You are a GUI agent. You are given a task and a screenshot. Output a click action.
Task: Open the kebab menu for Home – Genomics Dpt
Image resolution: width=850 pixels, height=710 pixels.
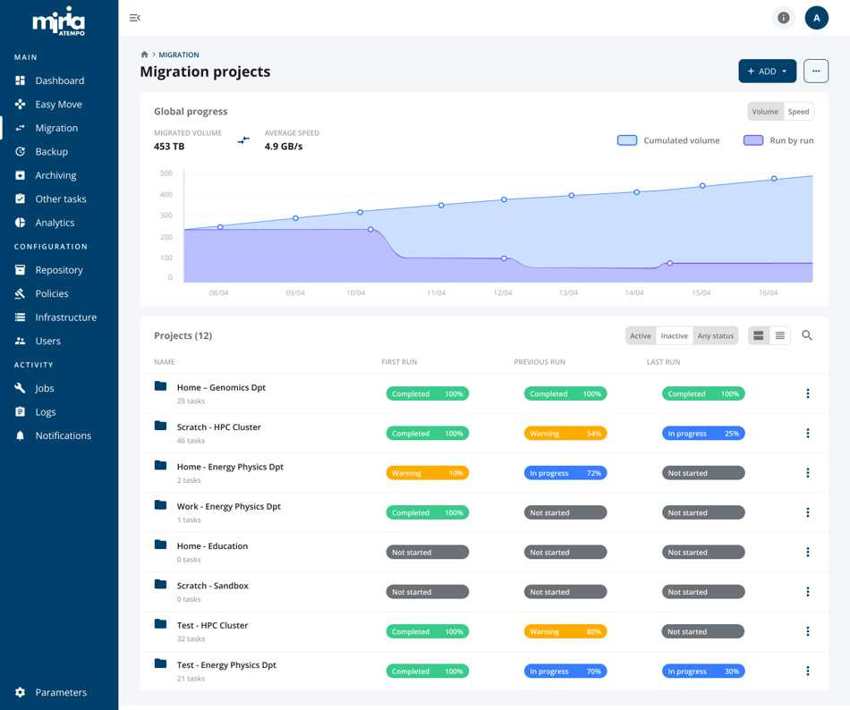tap(807, 394)
